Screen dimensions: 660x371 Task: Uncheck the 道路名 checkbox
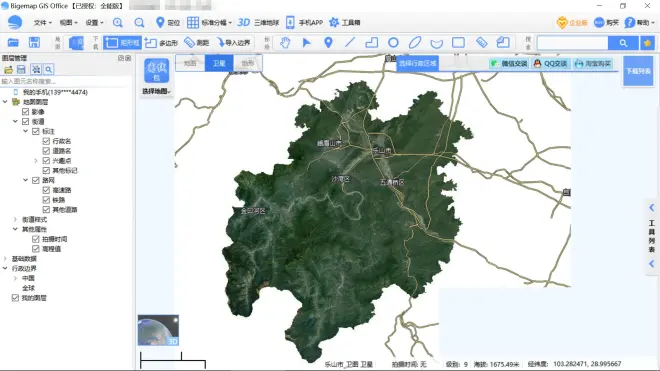pyautogui.click(x=46, y=151)
